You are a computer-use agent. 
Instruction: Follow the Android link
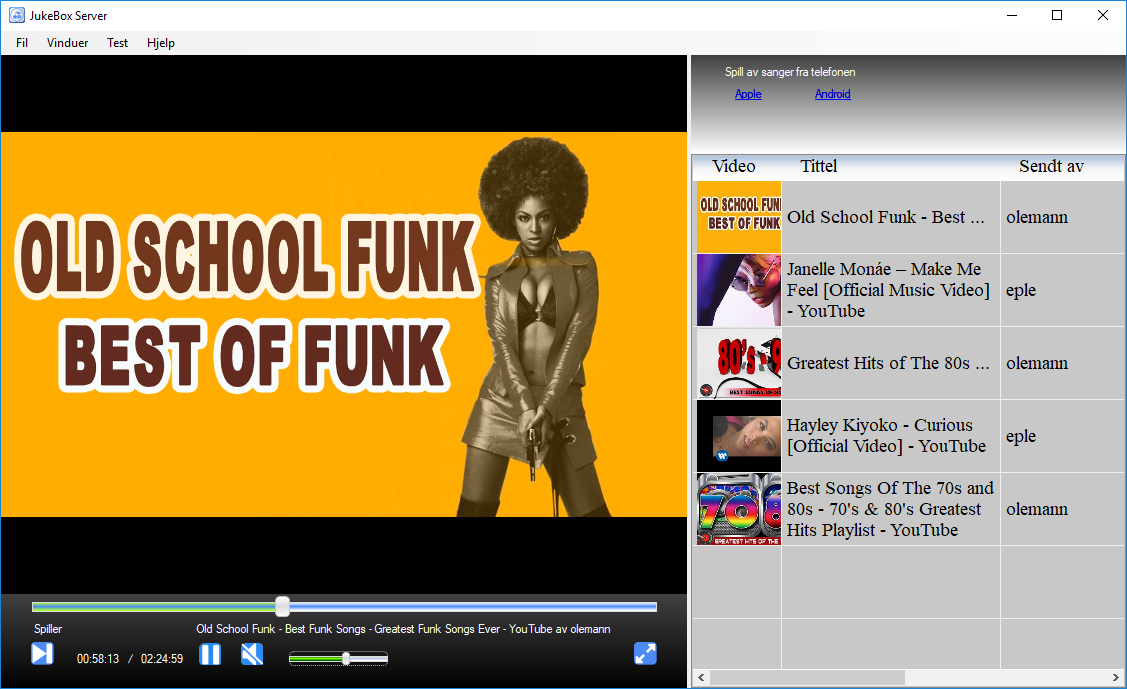832,94
